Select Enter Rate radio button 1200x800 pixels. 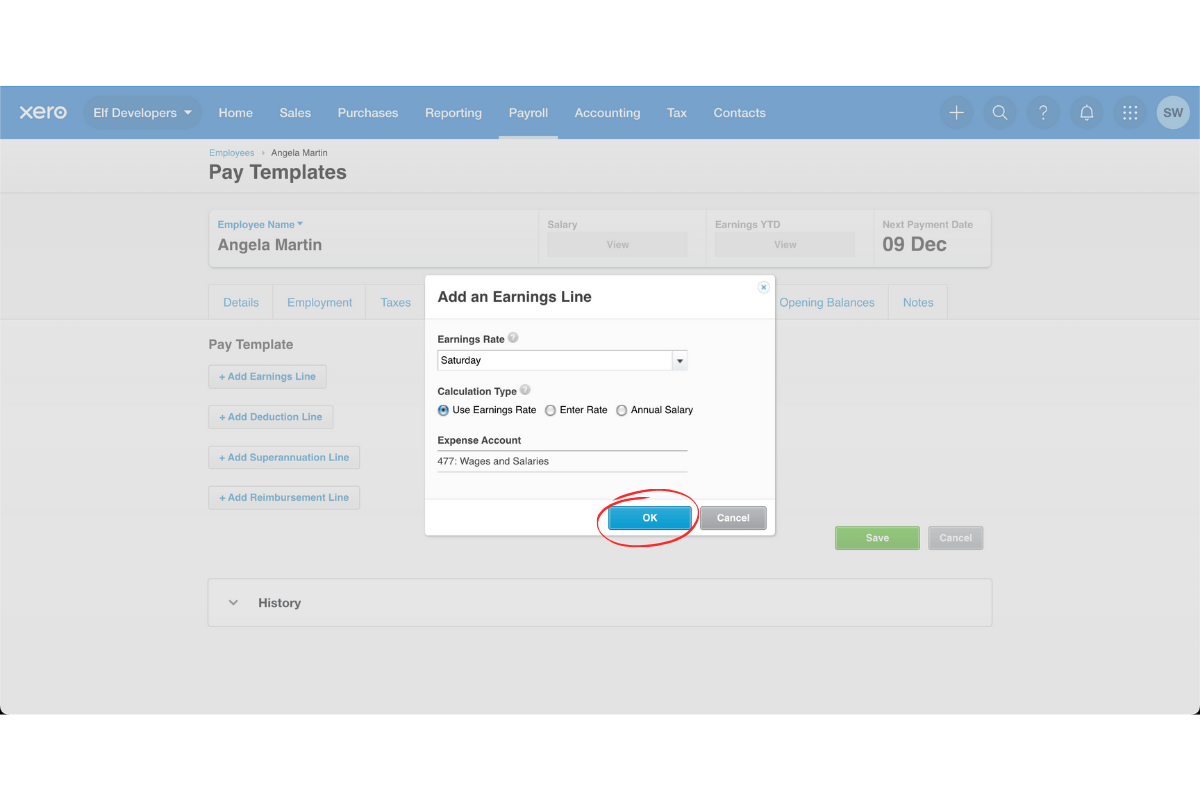(551, 410)
